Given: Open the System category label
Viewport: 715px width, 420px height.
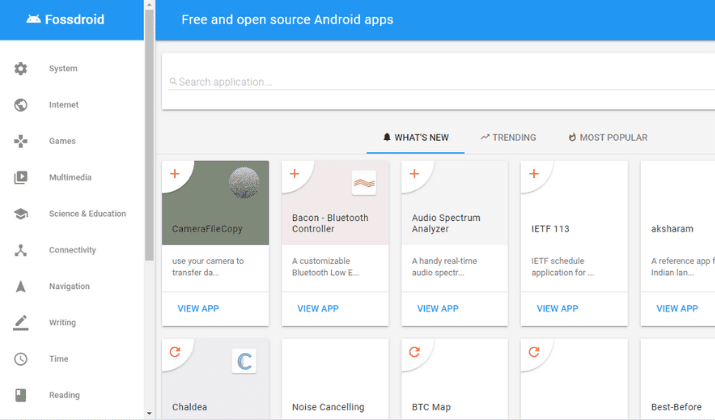Looking at the screenshot, I should pos(63,68).
